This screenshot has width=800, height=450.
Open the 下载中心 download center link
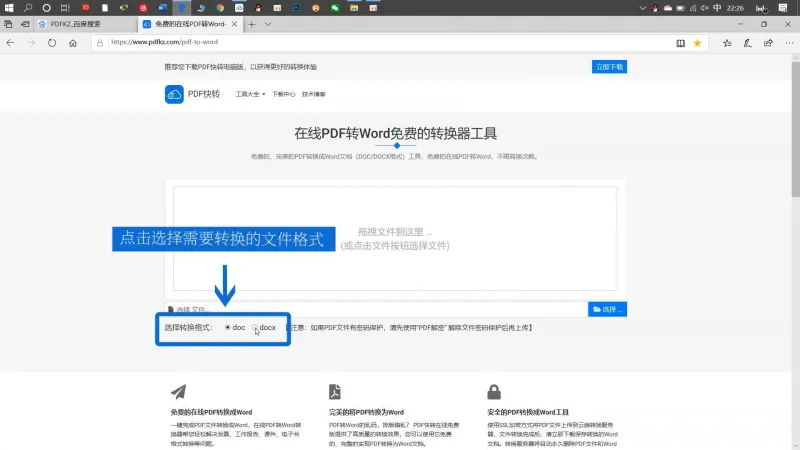pyautogui.click(x=284, y=94)
